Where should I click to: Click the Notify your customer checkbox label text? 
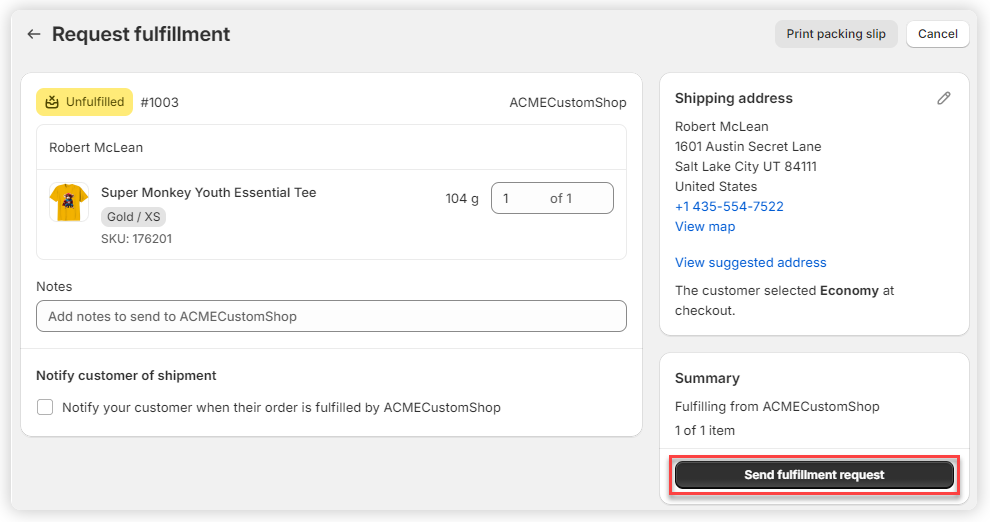click(x=281, y=408)
